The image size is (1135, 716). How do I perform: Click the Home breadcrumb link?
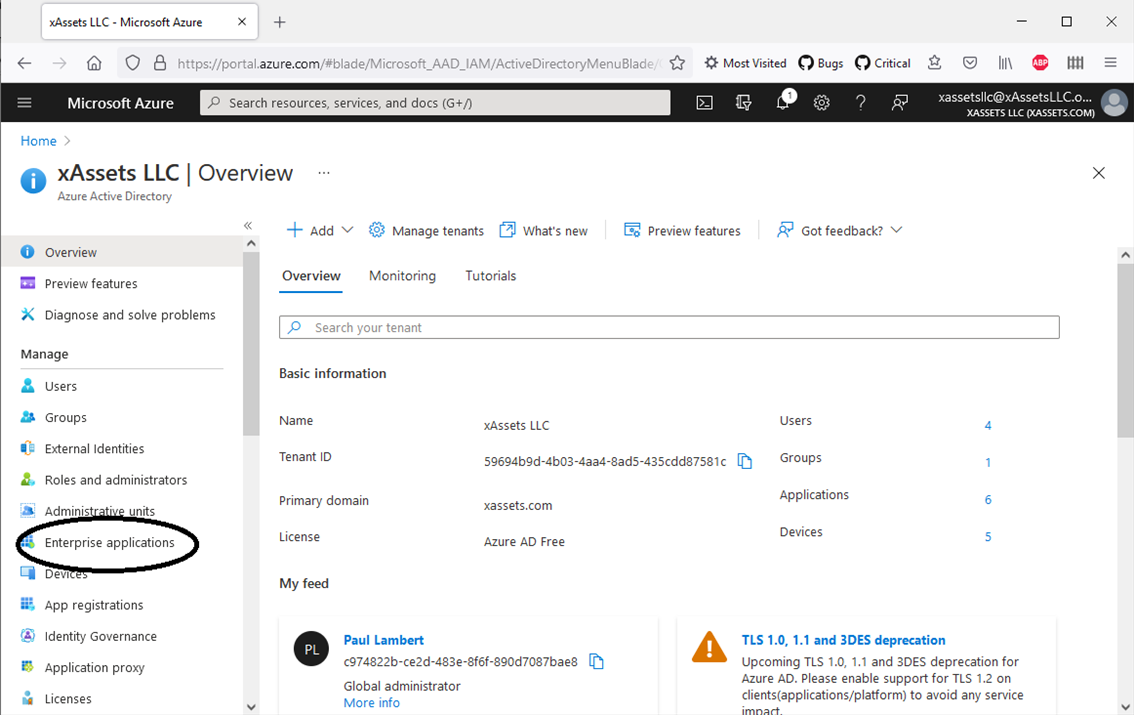tap(37, 140)
